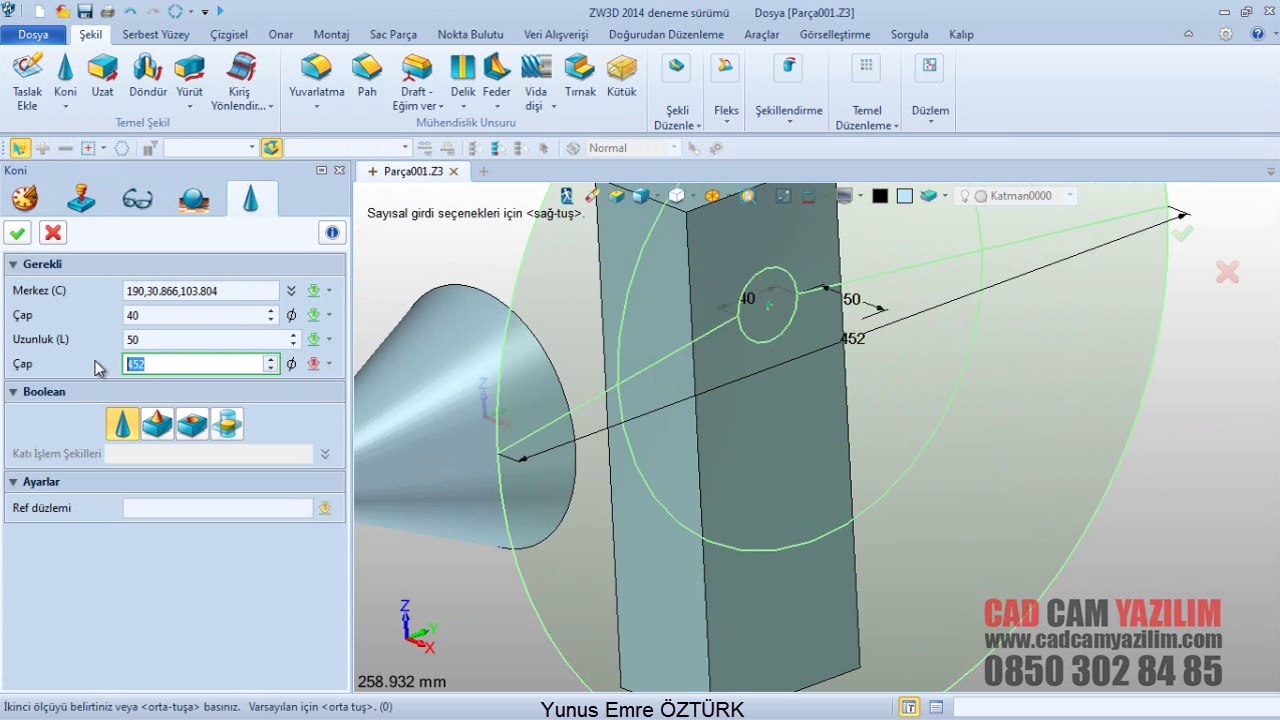Select the intersect Boolean option
The width and height of the screenshot is (1280, 720).
(x=227, y=424)
